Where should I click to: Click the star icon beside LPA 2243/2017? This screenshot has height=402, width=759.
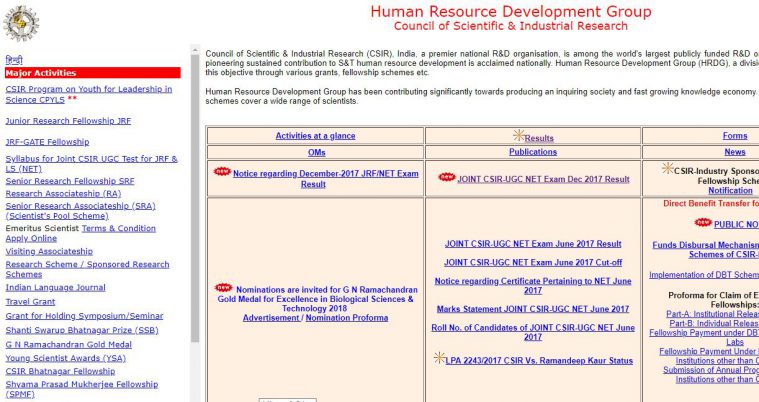pyautogui.click(x=440, y=358)
